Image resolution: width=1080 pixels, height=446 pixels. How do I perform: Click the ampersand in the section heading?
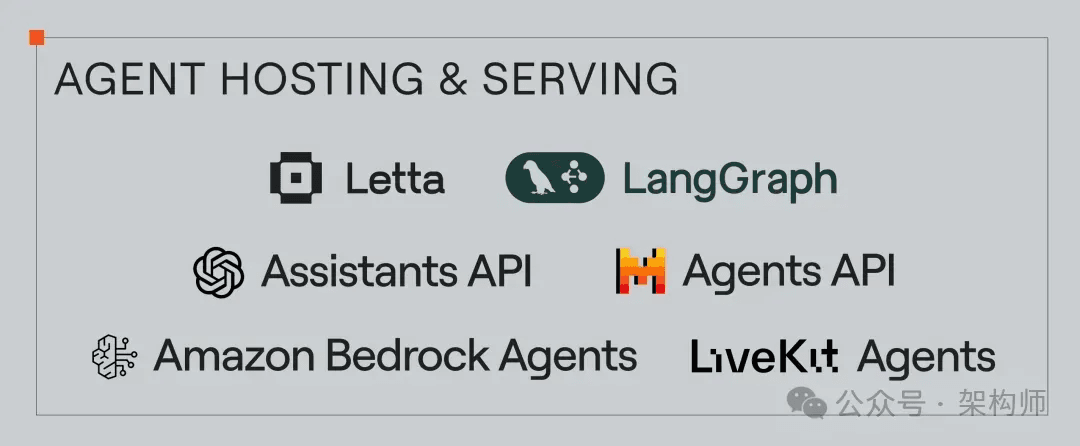(x=453, y=78)
